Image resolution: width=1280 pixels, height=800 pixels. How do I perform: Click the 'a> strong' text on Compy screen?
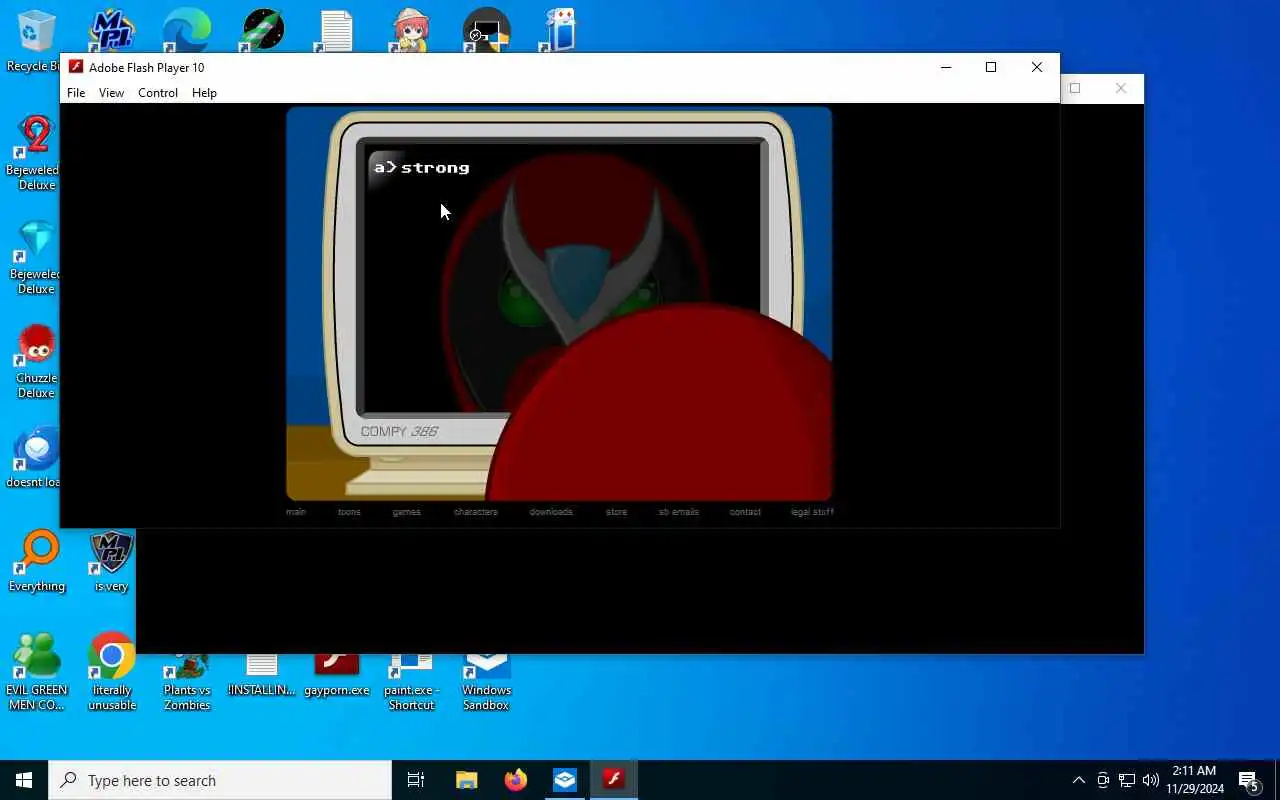(x=422, y=168)
